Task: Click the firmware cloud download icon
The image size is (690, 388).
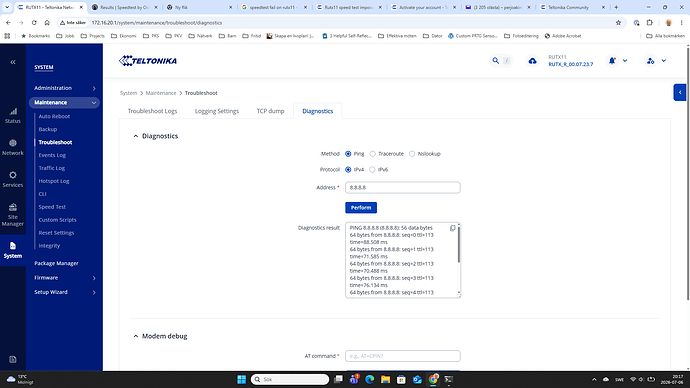Action: click(x=532, y=61)
